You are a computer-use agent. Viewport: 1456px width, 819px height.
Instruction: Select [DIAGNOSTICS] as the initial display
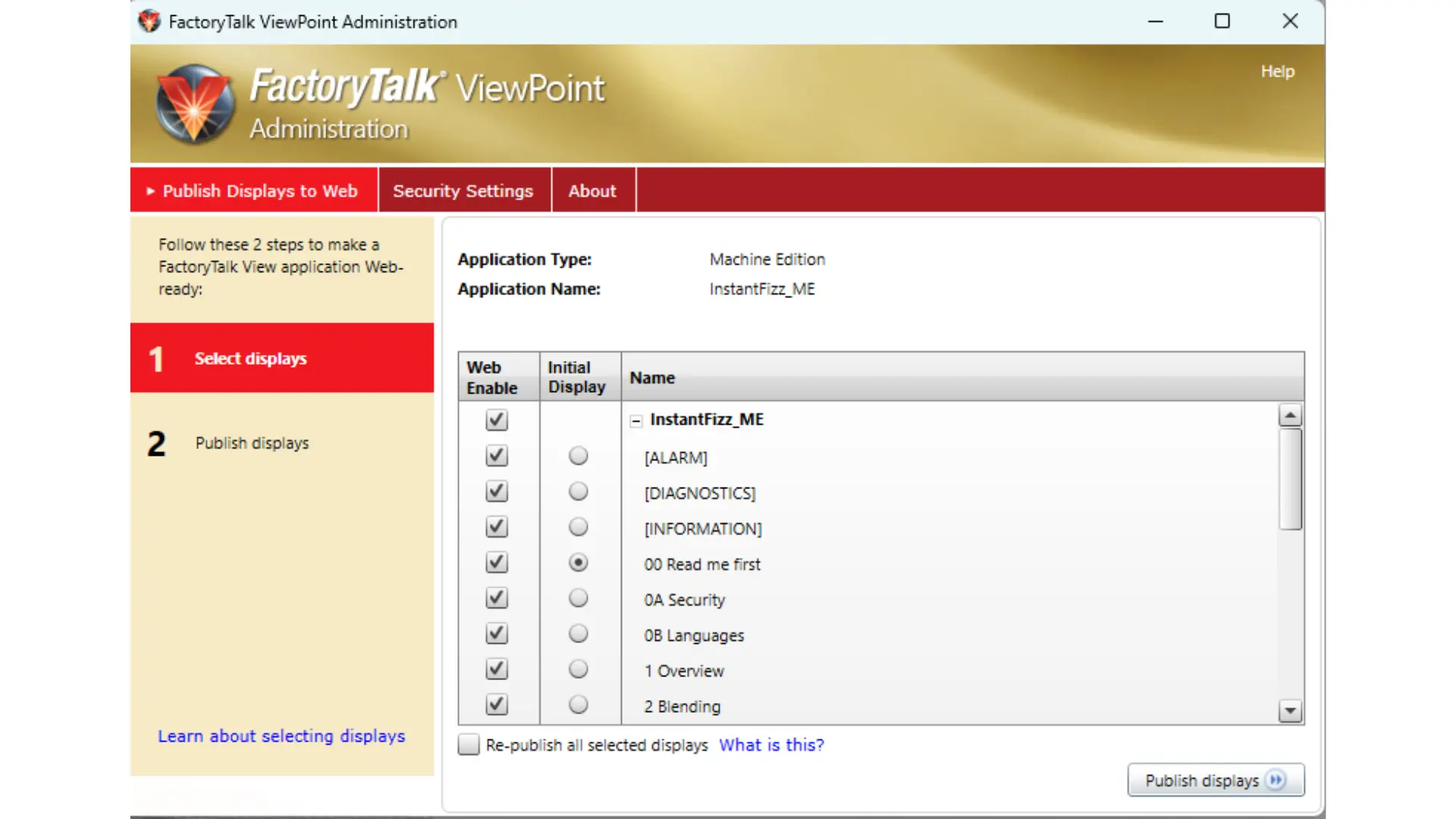[x=578, y=491]
